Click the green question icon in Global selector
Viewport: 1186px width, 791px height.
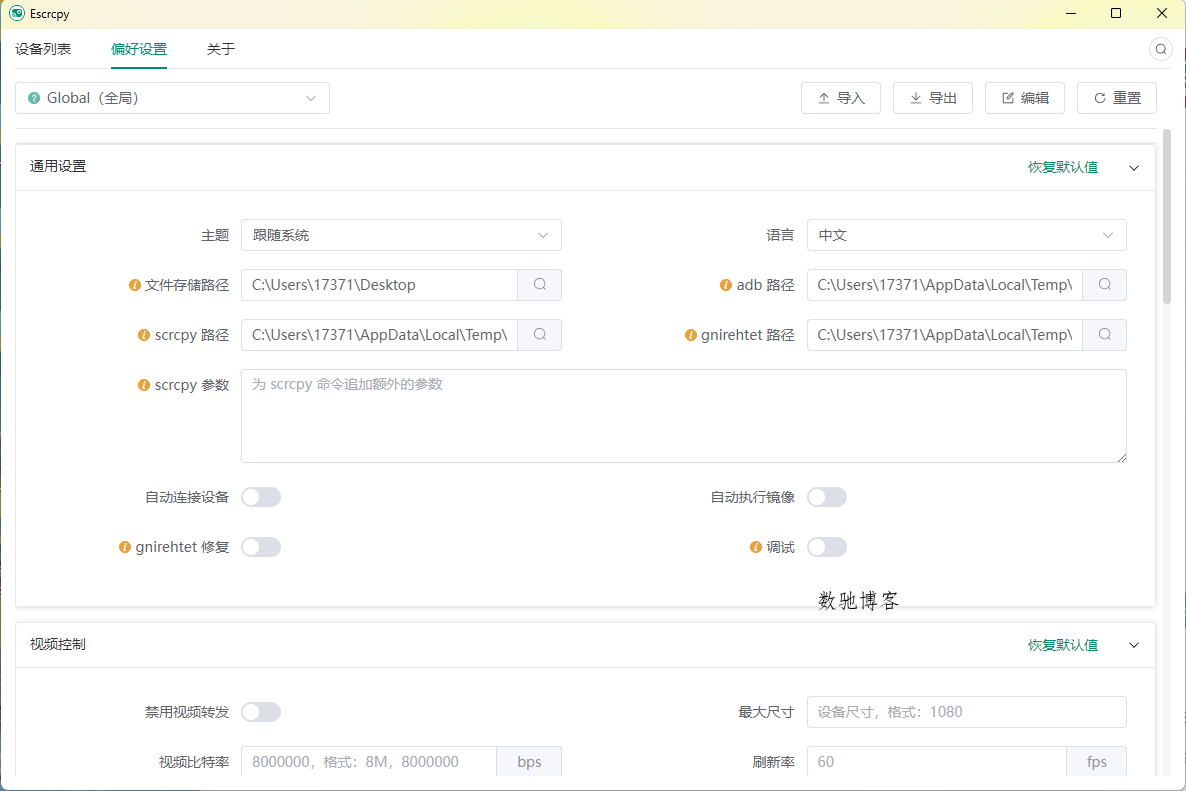[34, 98]
